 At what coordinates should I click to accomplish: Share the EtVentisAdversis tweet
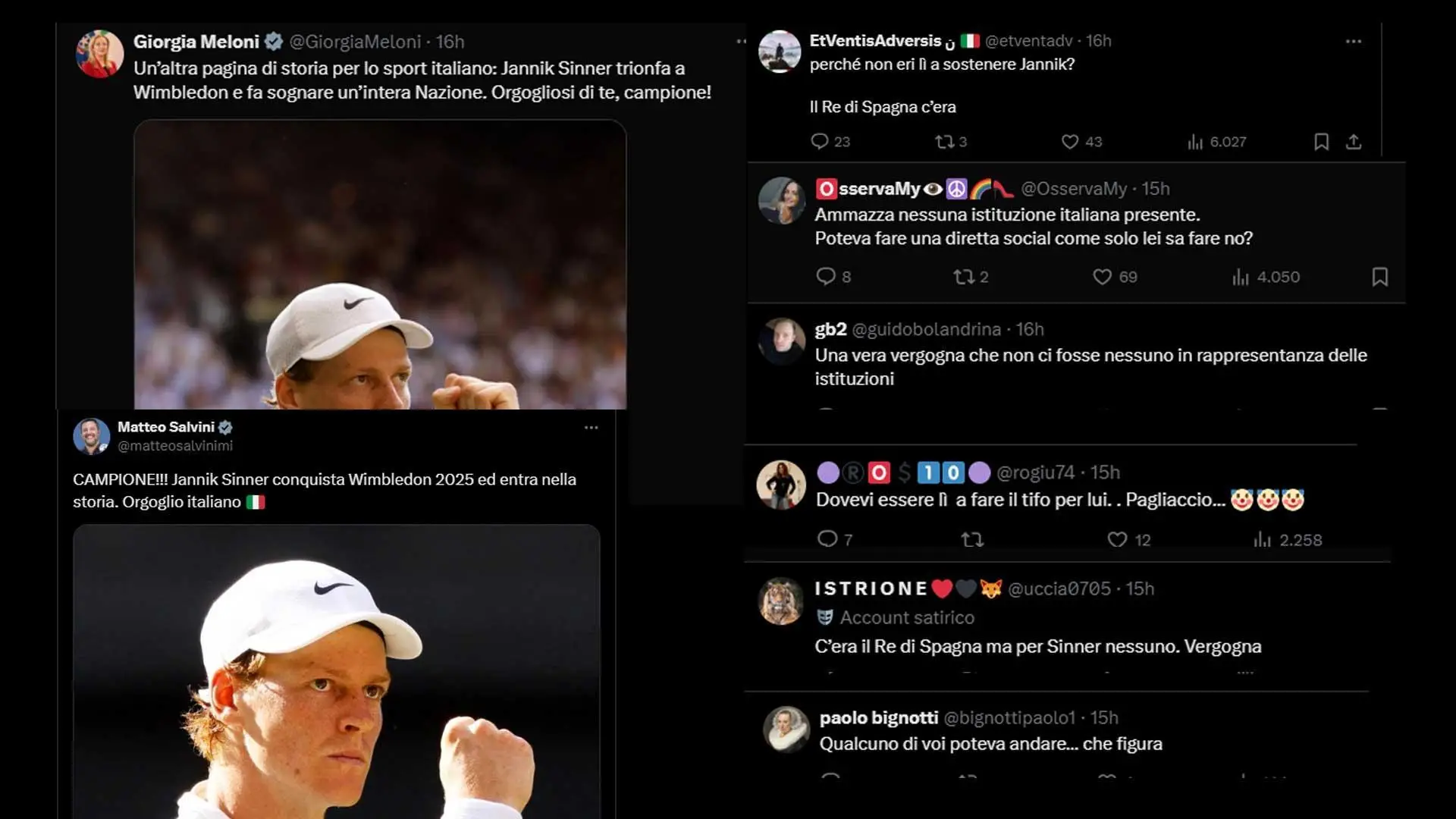click(1354, 142)
